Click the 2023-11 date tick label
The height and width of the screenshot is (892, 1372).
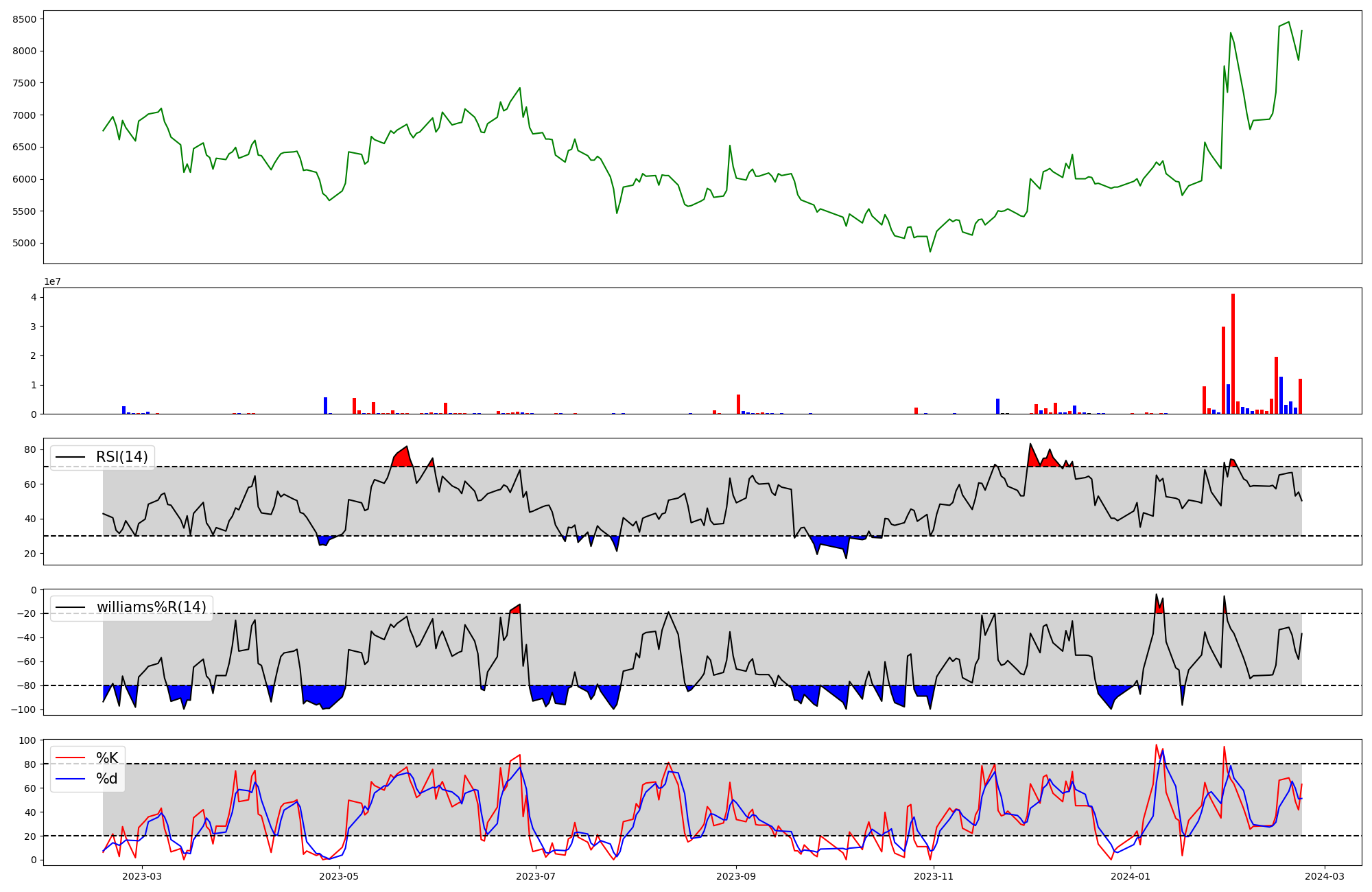pyautogui.click(x=934, y=876)
